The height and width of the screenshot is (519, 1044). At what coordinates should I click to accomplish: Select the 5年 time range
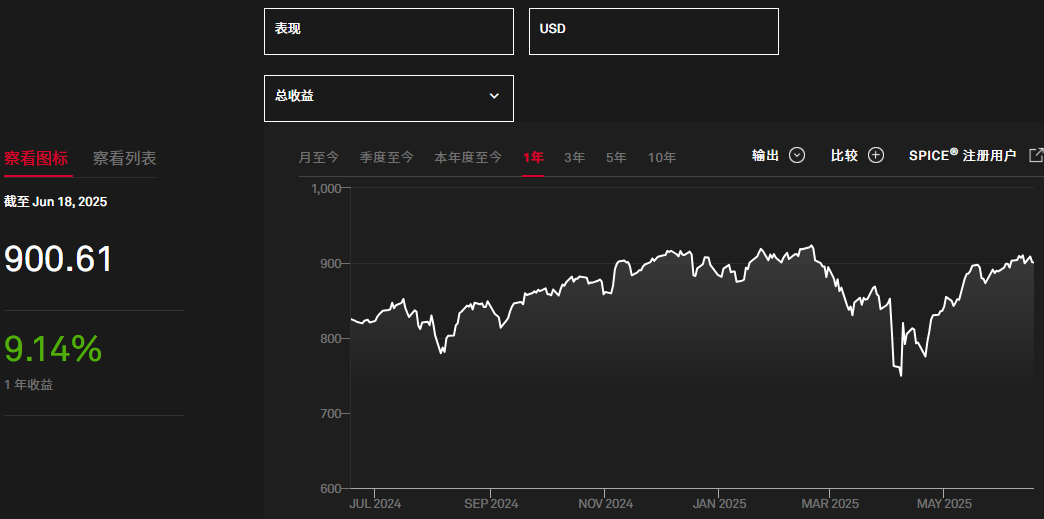point(617,158)
